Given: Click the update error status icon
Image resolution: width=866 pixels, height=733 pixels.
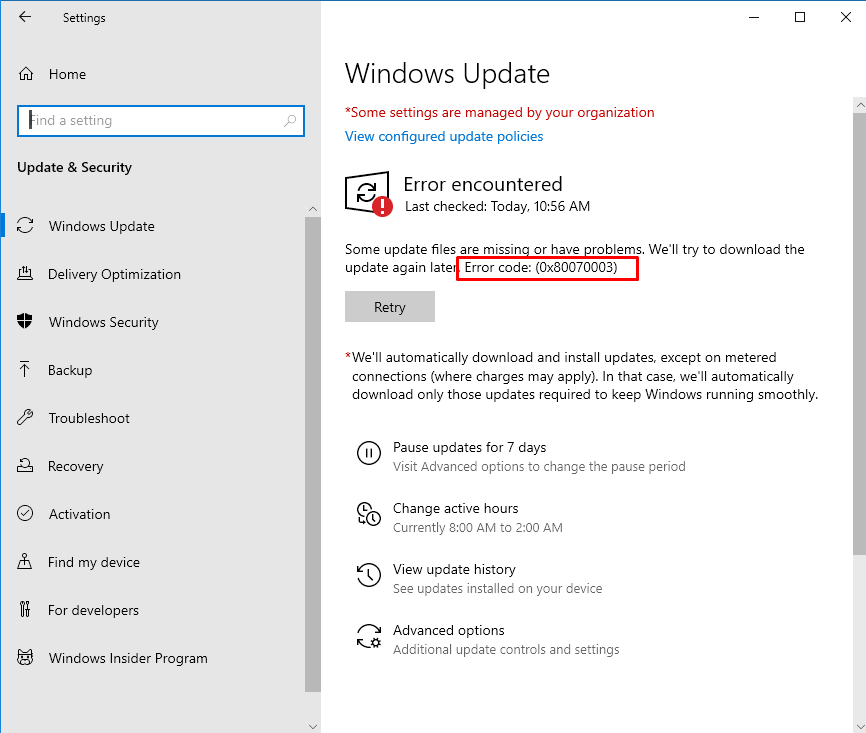Looking at the screenshot, I should coord(369,194).
